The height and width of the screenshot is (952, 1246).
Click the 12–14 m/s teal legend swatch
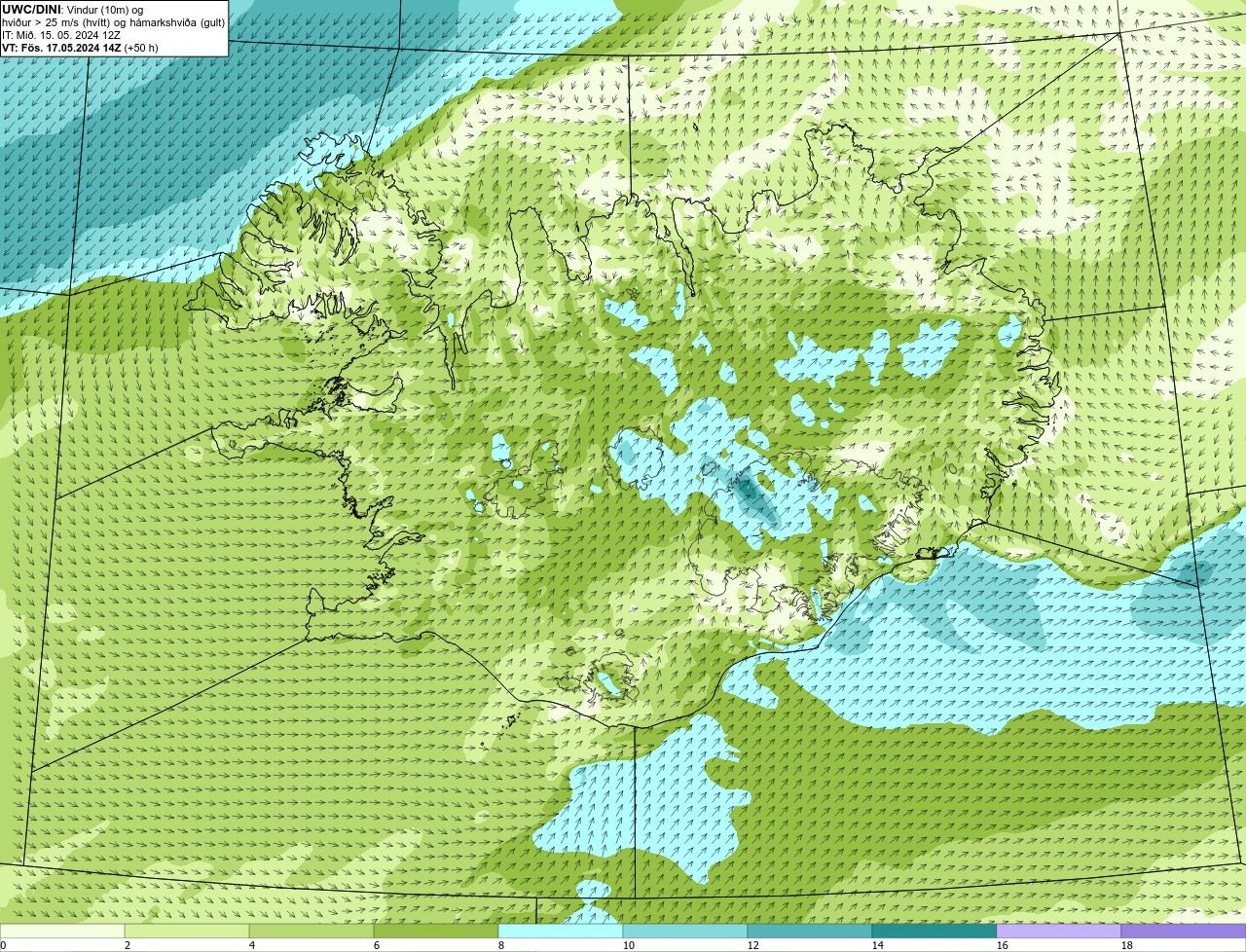[810, 932]
